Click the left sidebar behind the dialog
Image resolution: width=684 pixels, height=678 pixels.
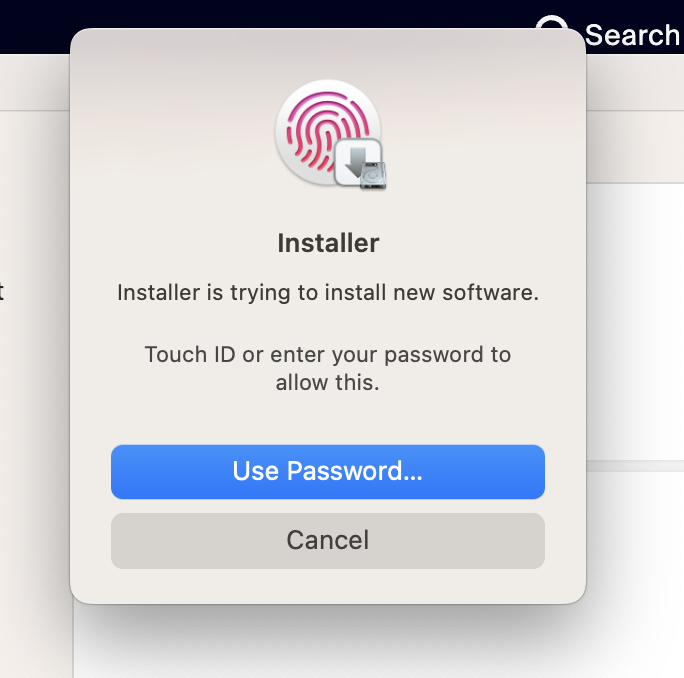35,450
